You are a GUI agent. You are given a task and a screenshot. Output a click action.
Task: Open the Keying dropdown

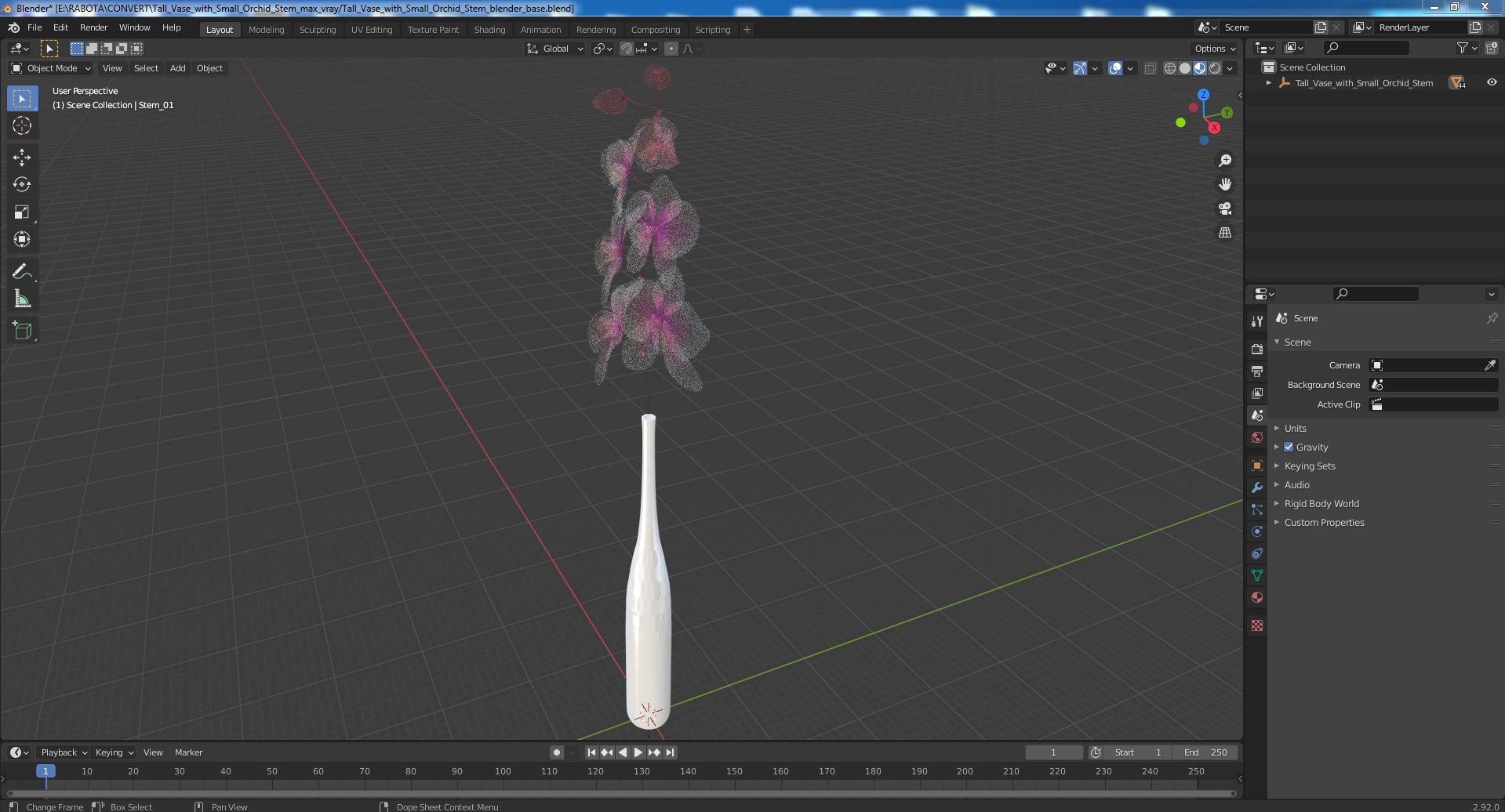[114, 752]
